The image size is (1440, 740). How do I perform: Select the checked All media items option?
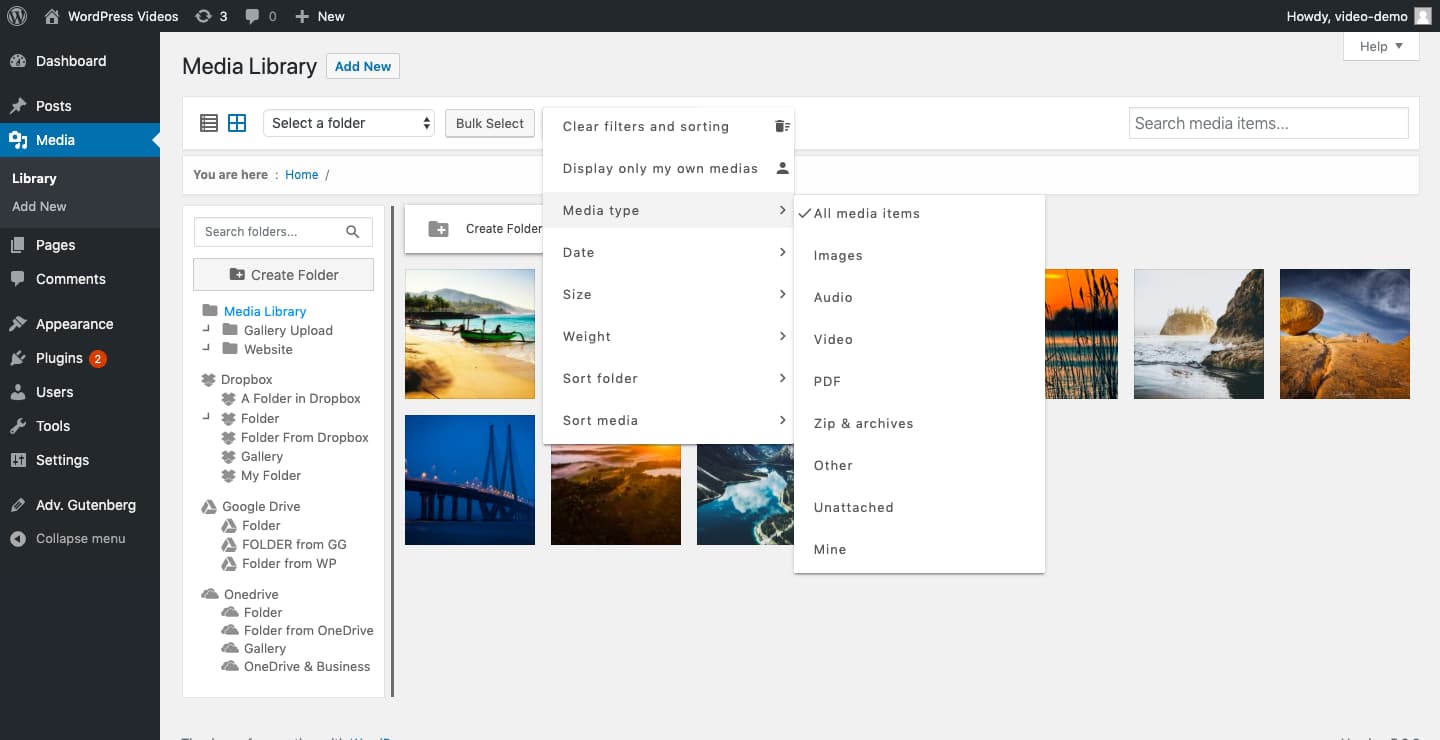coord(866,214)
